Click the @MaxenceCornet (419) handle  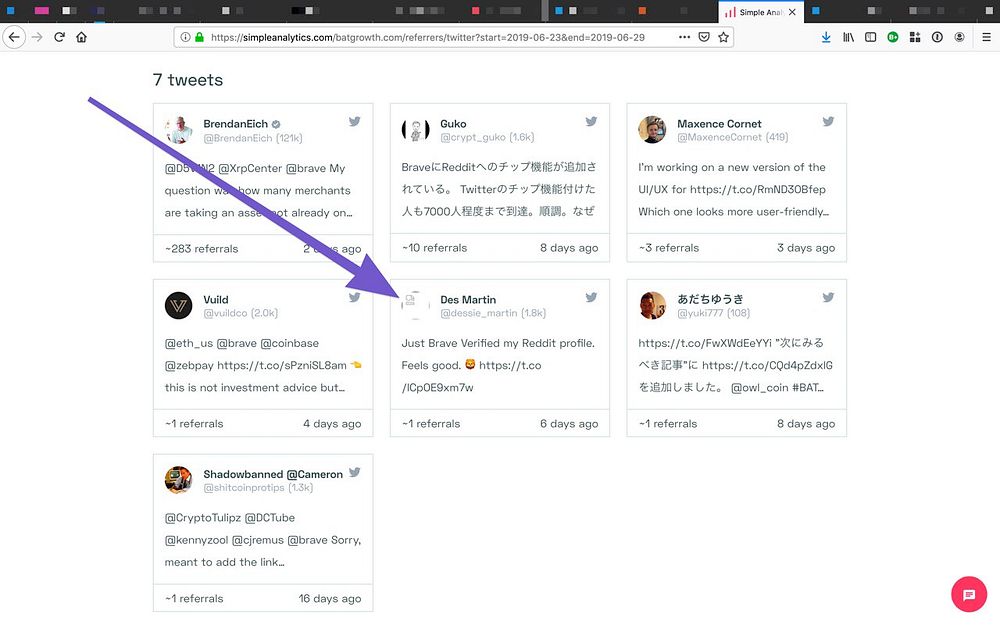coord(732,137)
